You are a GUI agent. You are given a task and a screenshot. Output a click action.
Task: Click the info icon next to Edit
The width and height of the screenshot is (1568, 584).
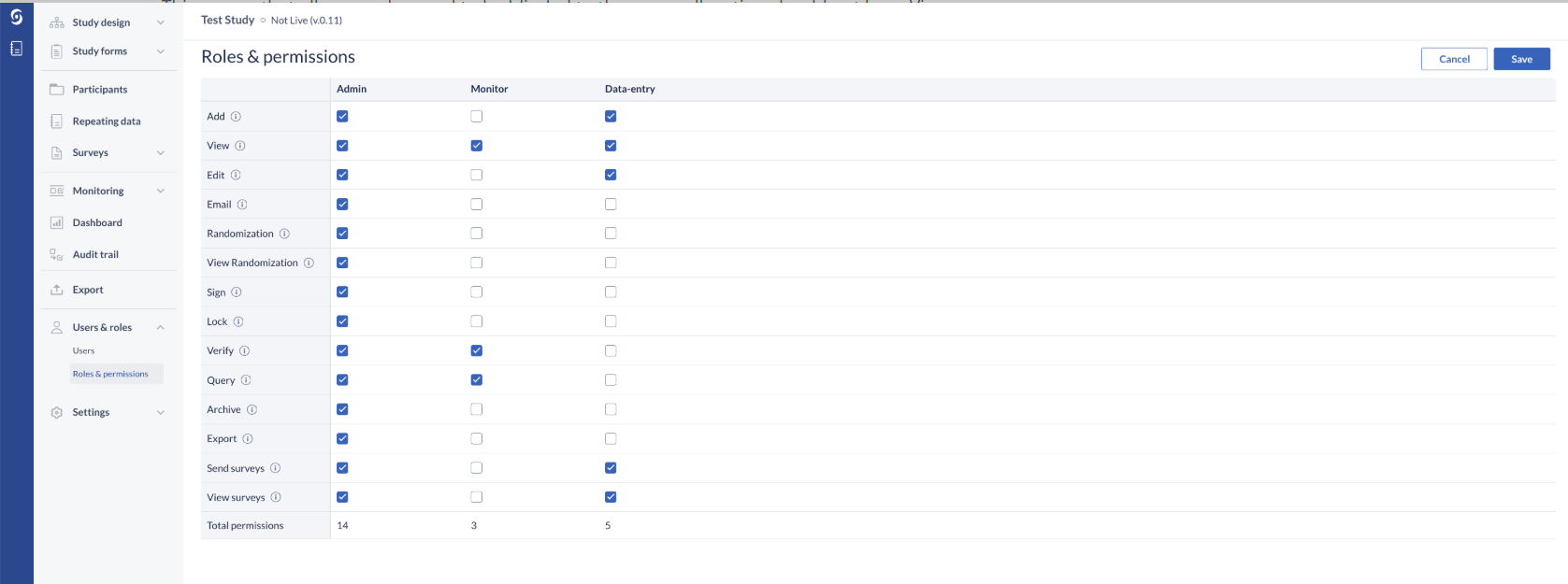pyautogui.click(x=236, y=175)
